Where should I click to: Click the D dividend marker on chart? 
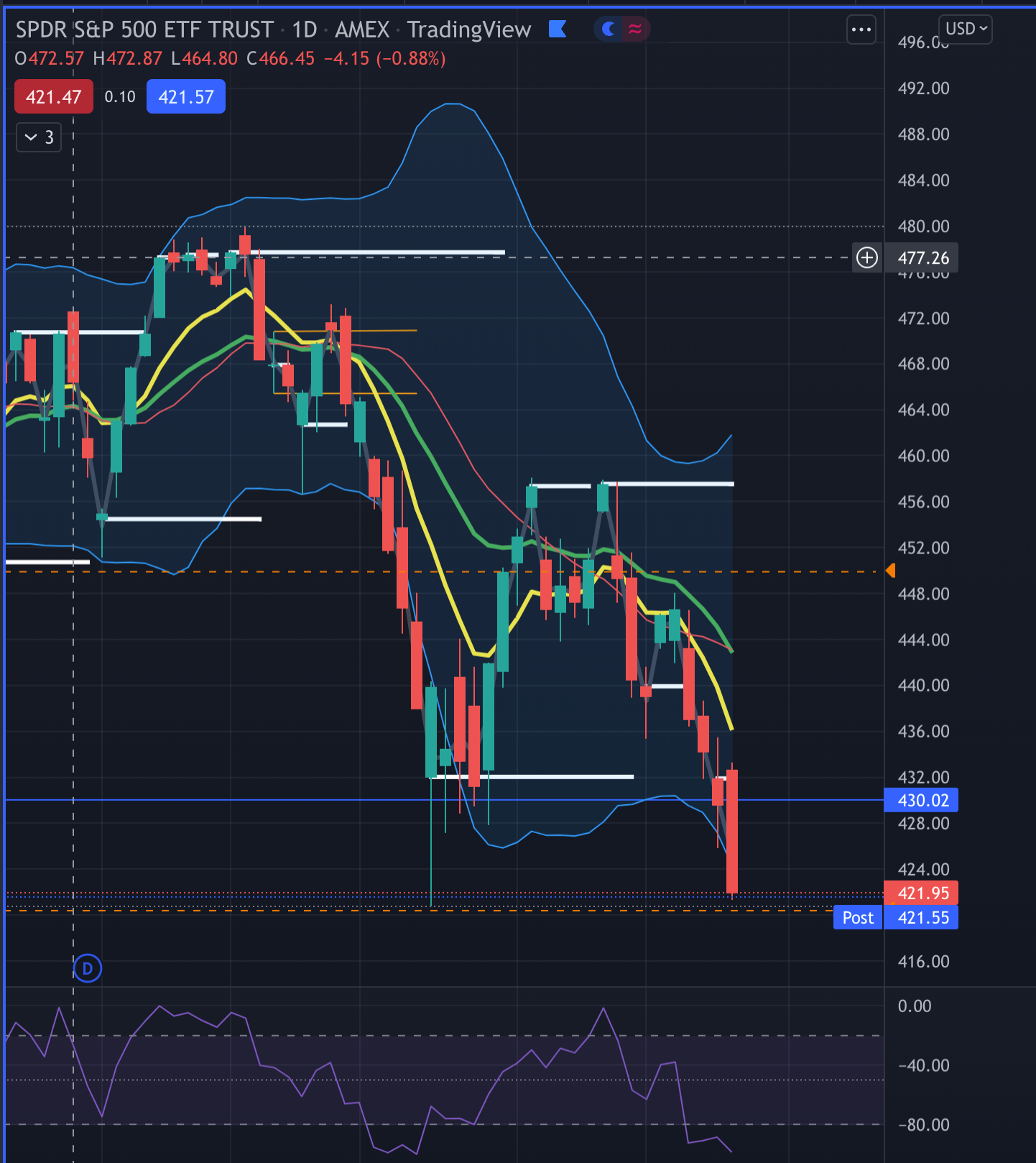pyautogui.click(x=88, y=969)
